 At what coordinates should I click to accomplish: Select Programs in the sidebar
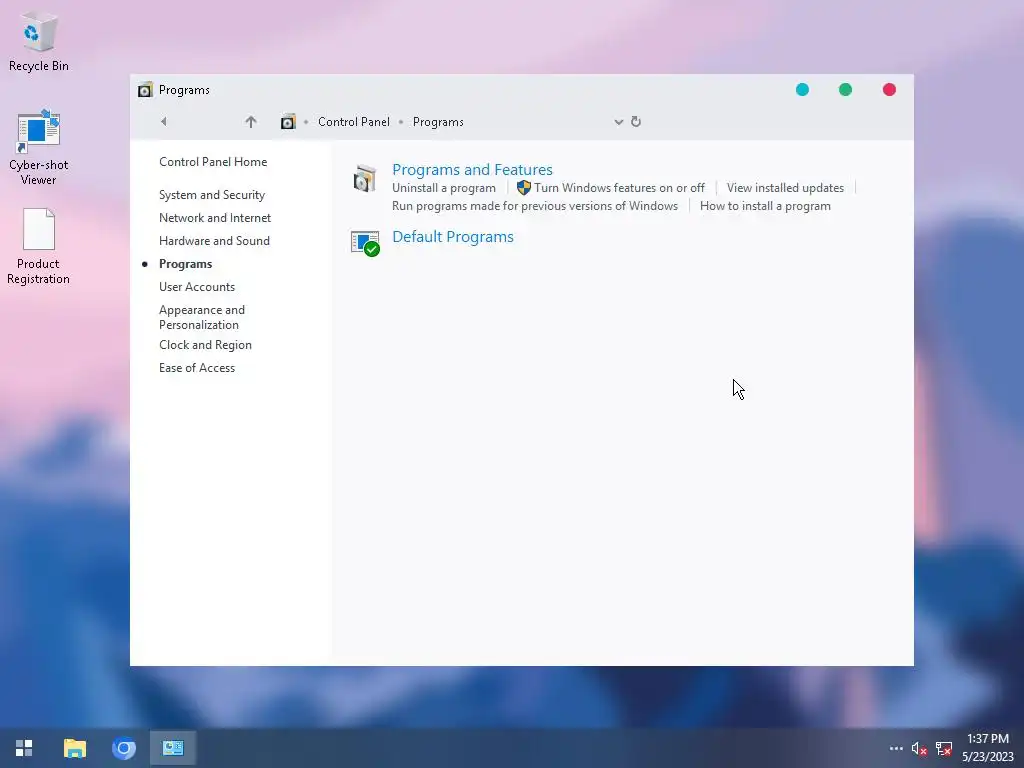(185, 264)
